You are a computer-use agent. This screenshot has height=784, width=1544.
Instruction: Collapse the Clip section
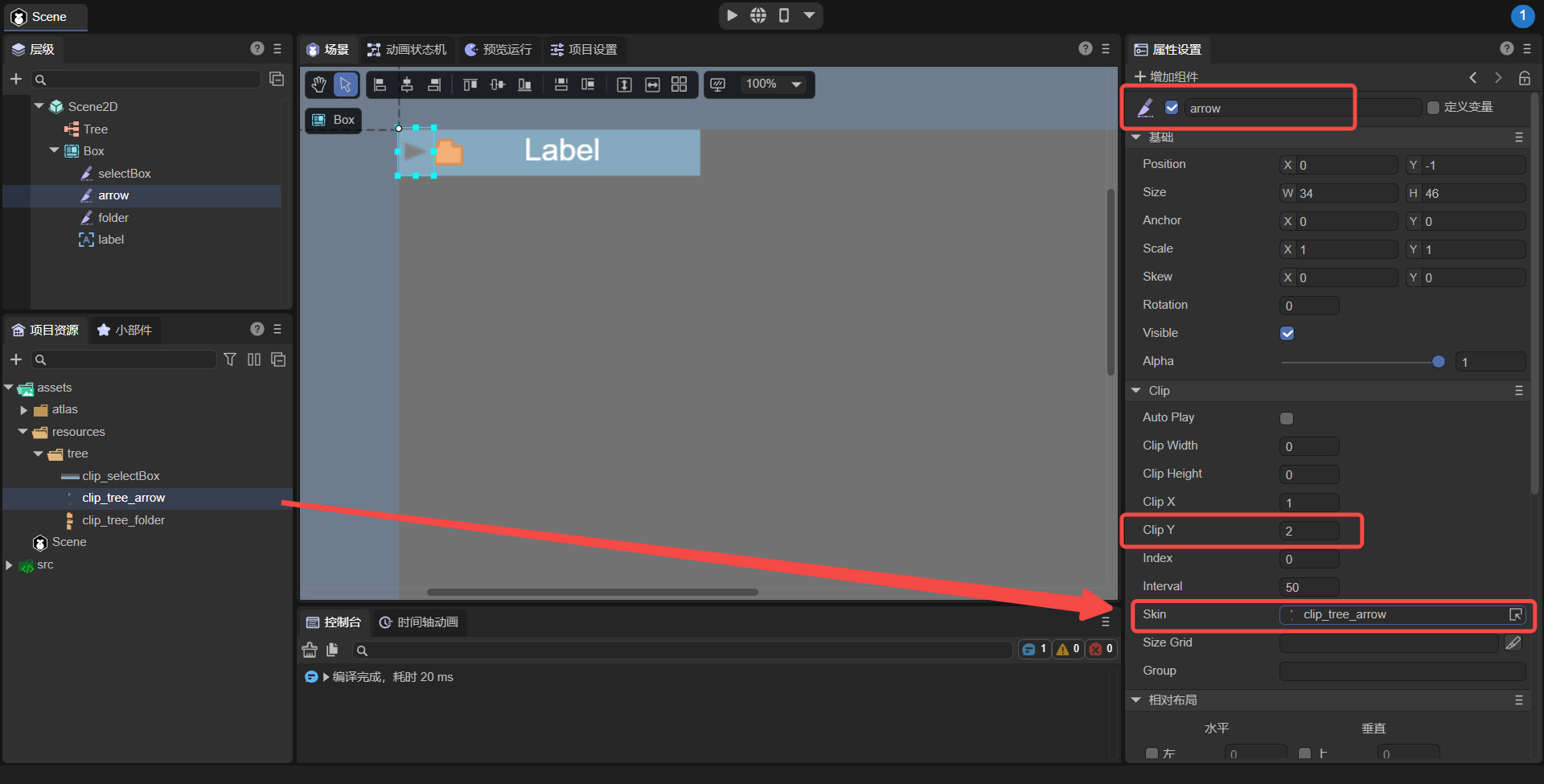coord(1136,391)
